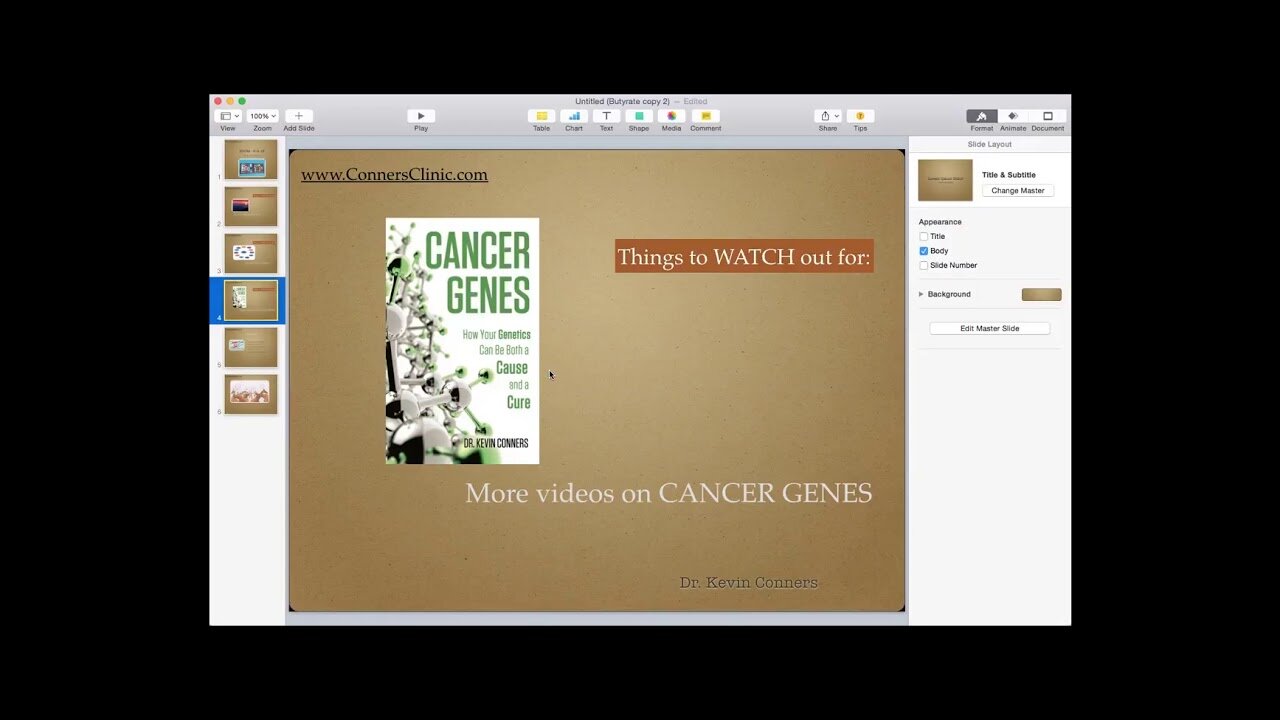Select slide 2 in the navigator
The width and height of the screenshot is (1280, 720).
point(251,207)
